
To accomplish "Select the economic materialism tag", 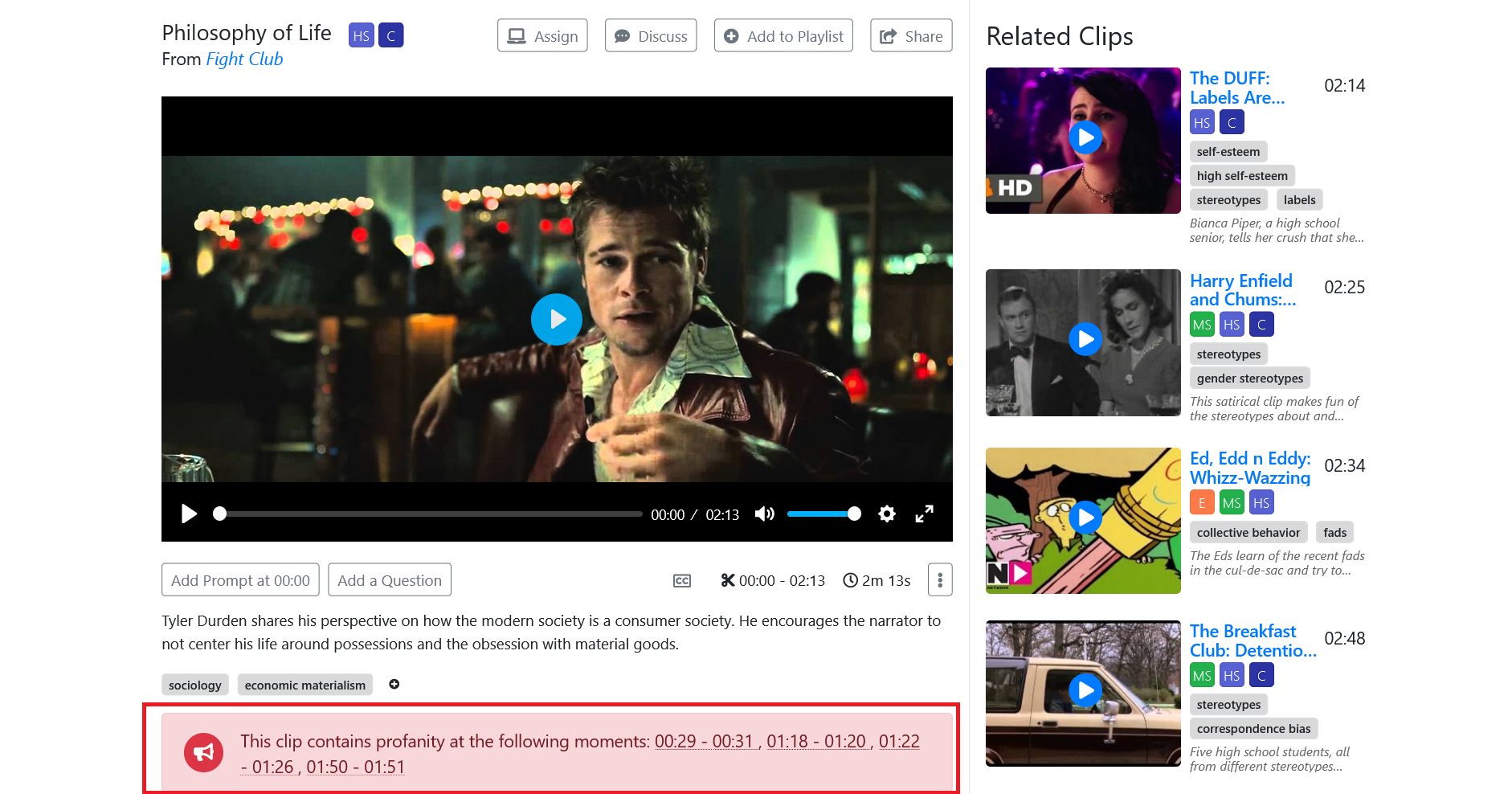I will [305, 685].
